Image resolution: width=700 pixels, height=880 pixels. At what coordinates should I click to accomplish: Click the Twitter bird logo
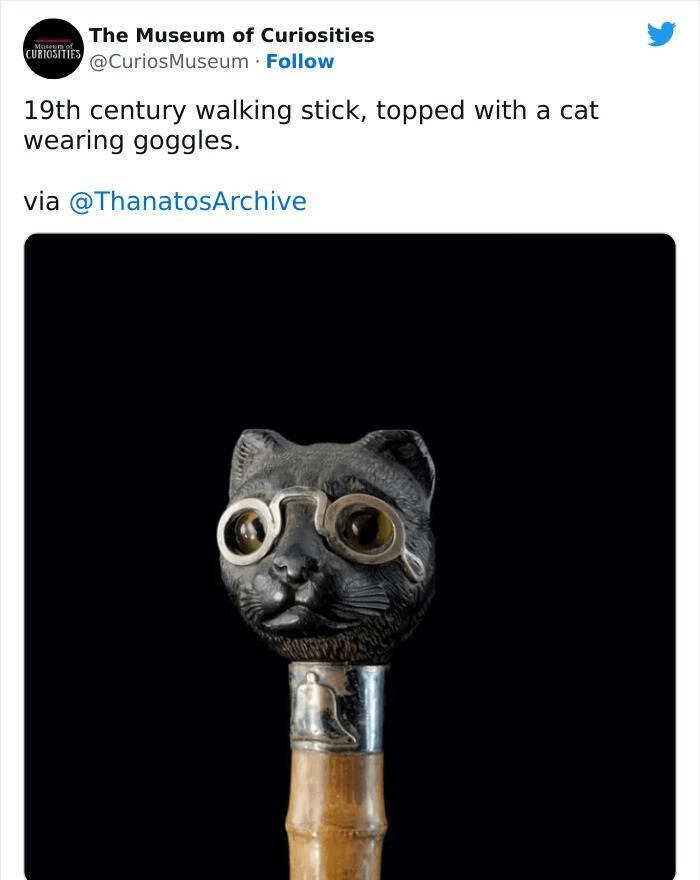pos(661,35)
